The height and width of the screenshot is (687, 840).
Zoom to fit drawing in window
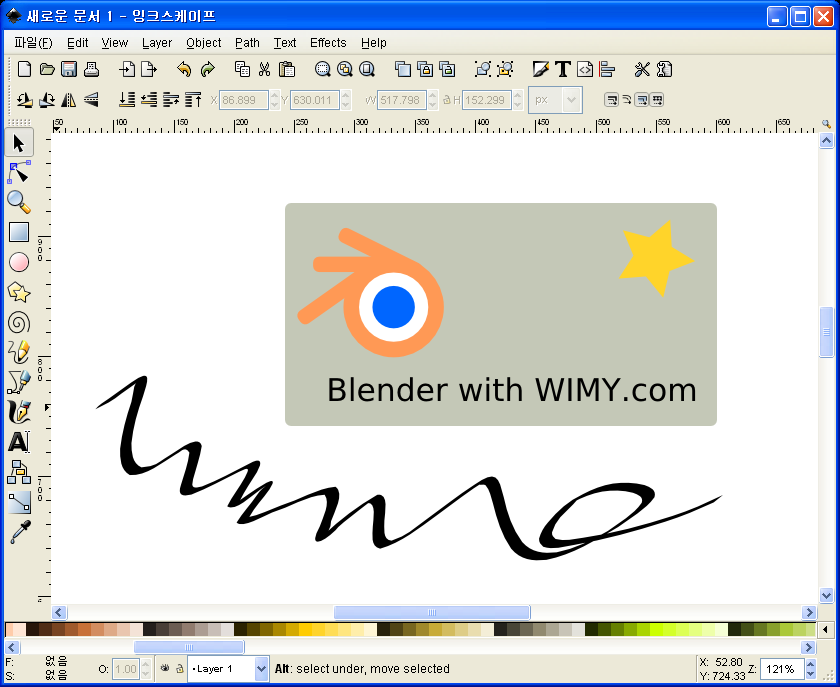[344, 69]
